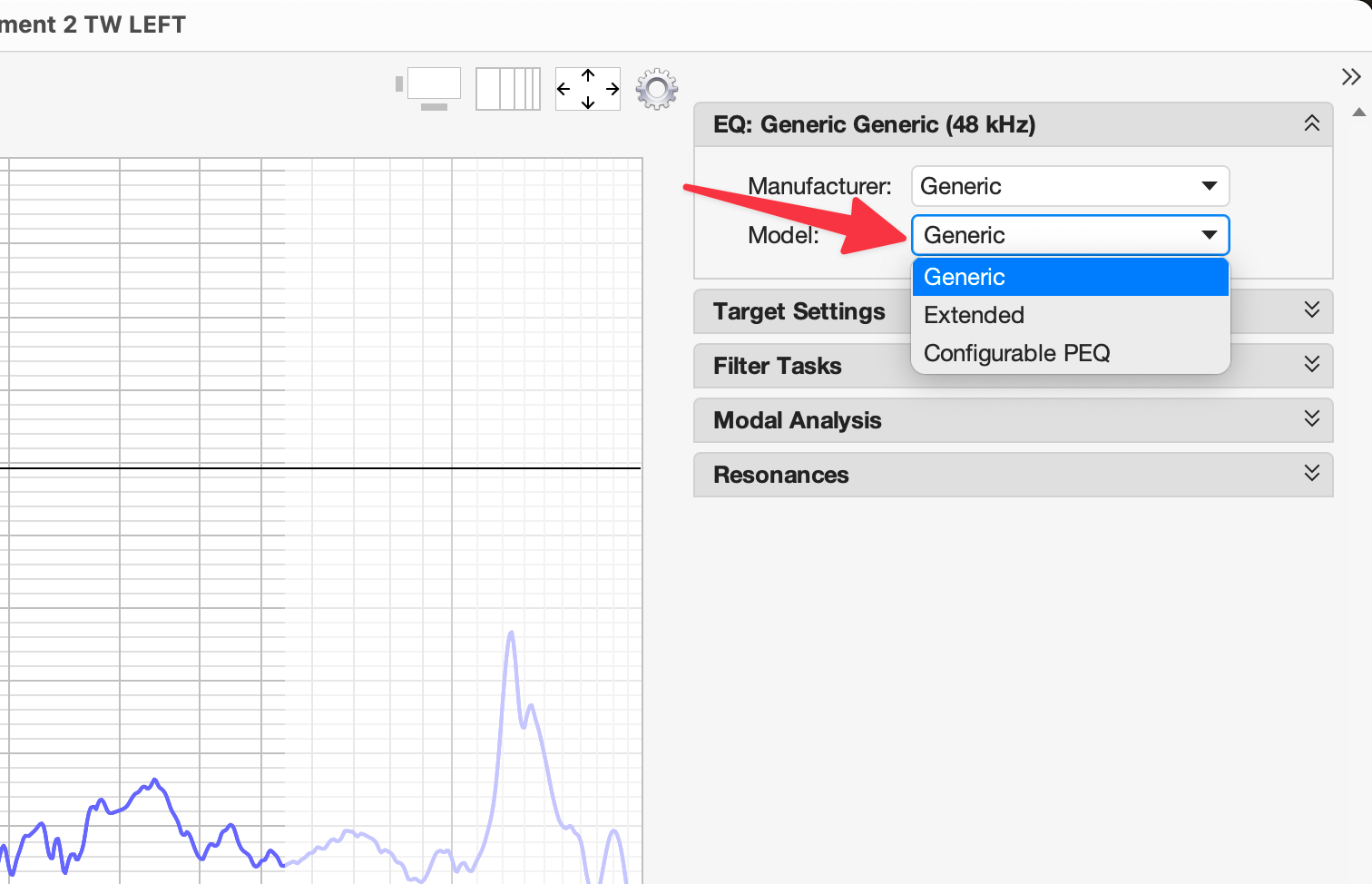Expand Filter Tasks using its double-down chevron
The height and width of the screenshot is (884, 1372).
(x=1311, y=365)
